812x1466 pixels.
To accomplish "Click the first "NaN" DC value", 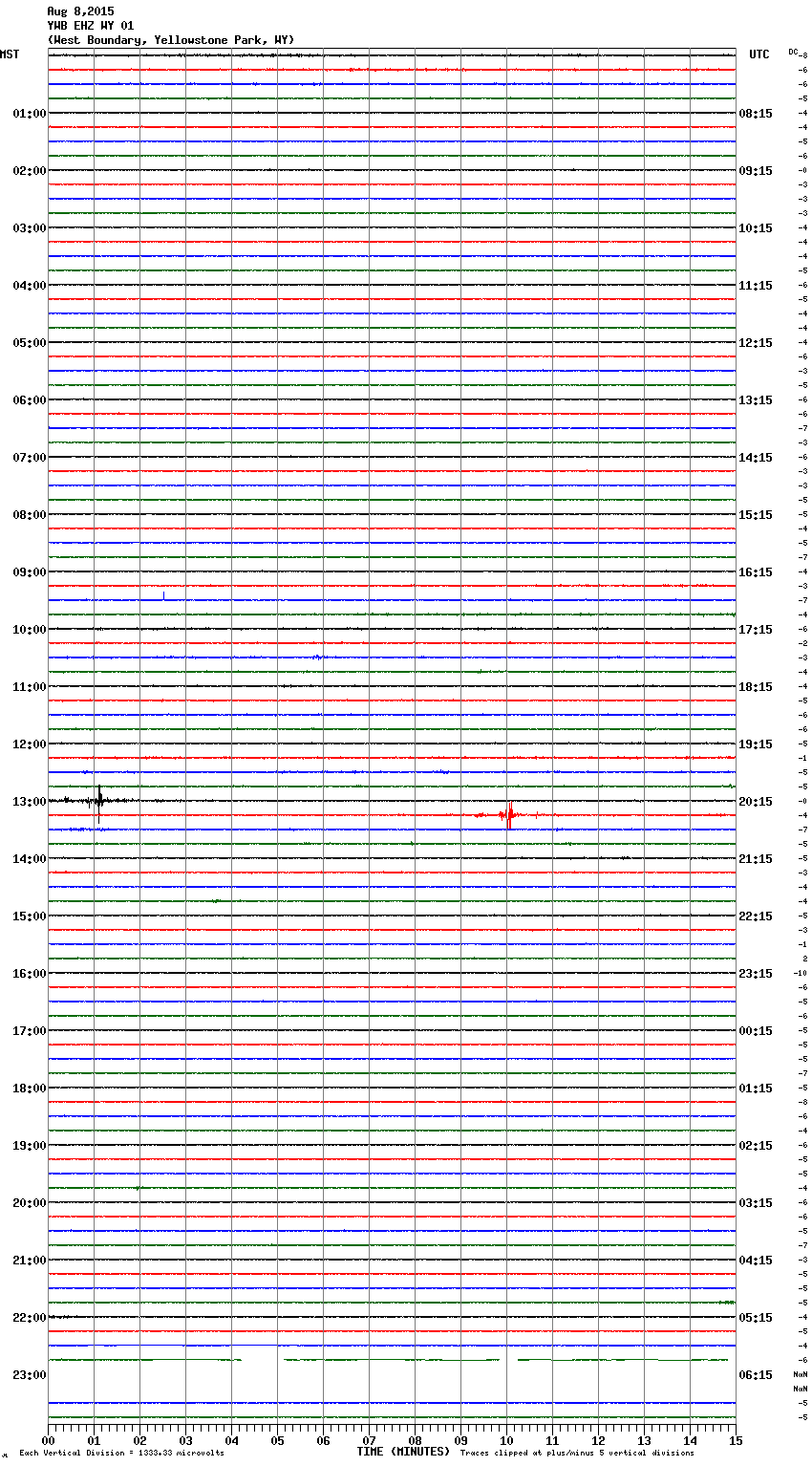I will tap(801, 1374).
